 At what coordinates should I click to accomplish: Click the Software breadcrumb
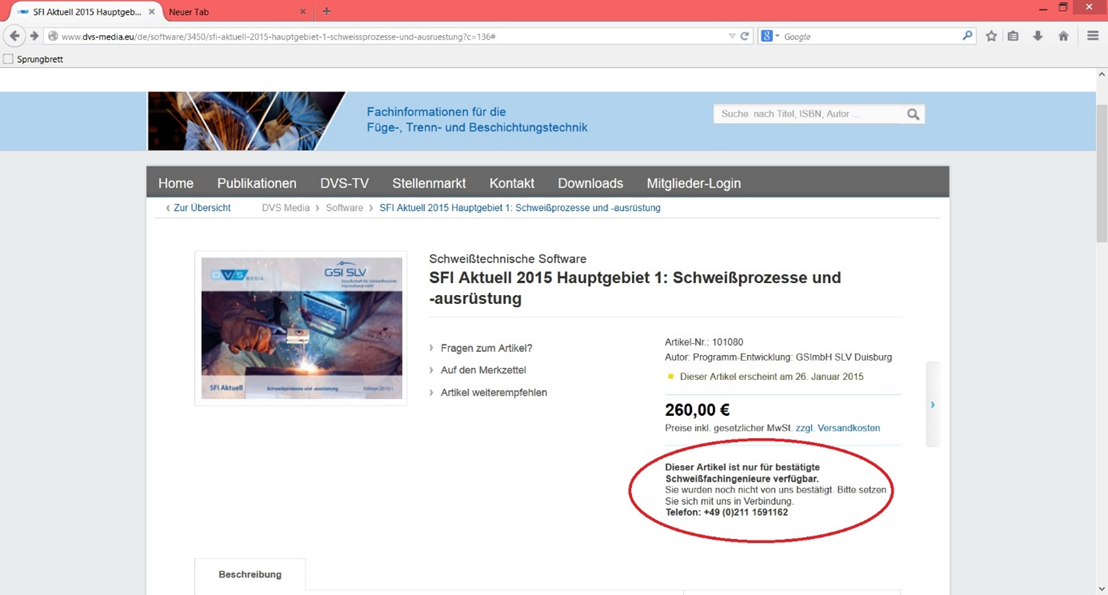[344, 208]
